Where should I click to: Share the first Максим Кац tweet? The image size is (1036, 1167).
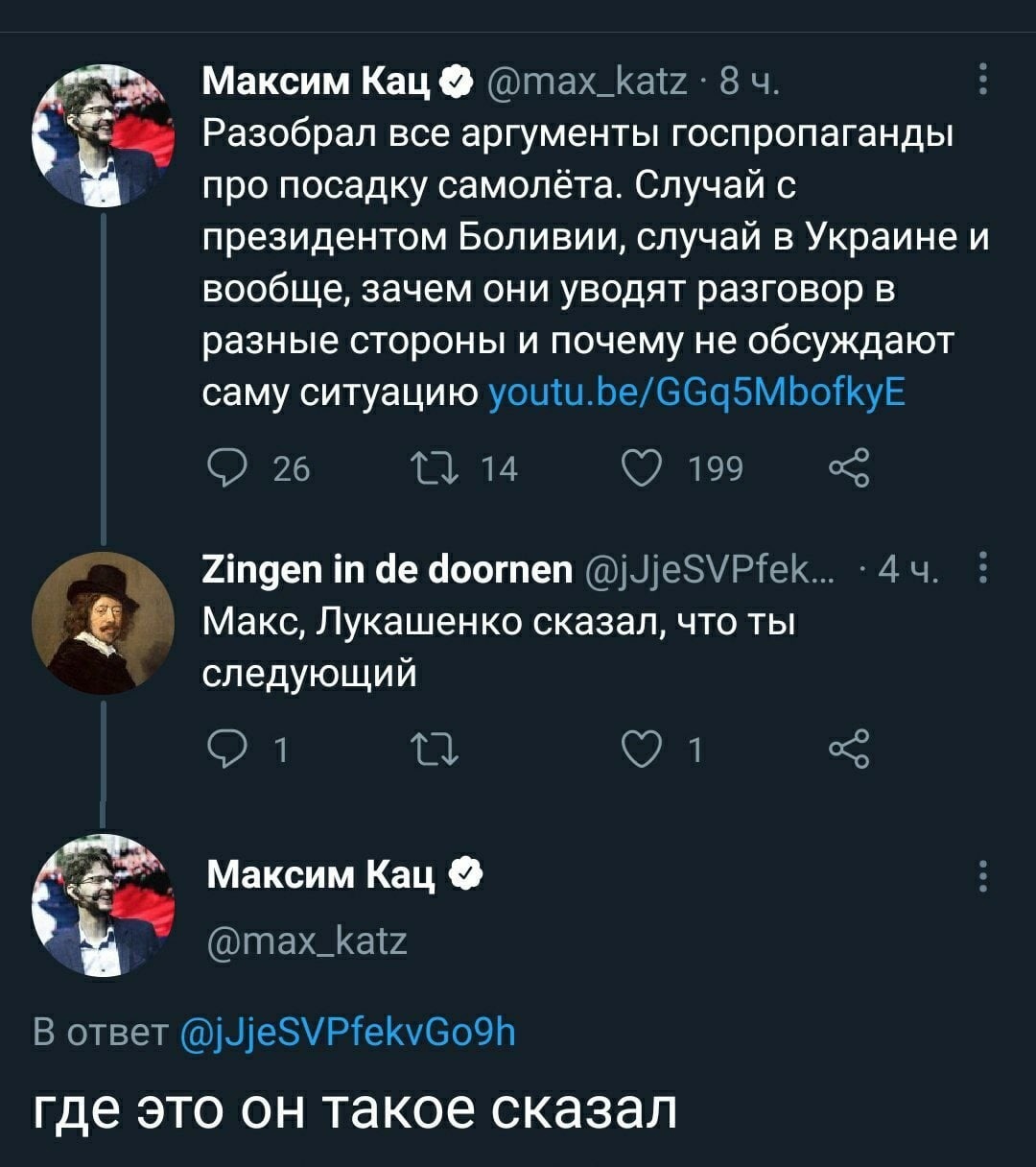pyautogui.click(x=848, y=467)
